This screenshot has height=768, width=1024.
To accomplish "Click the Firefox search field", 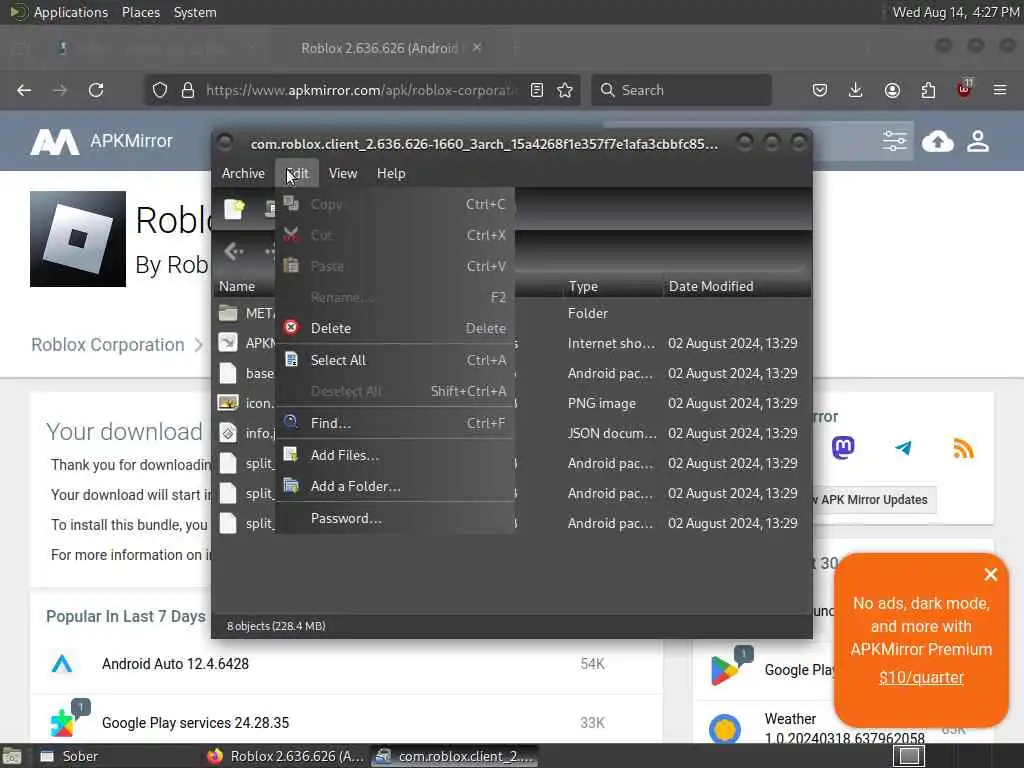I will point(681,90).
